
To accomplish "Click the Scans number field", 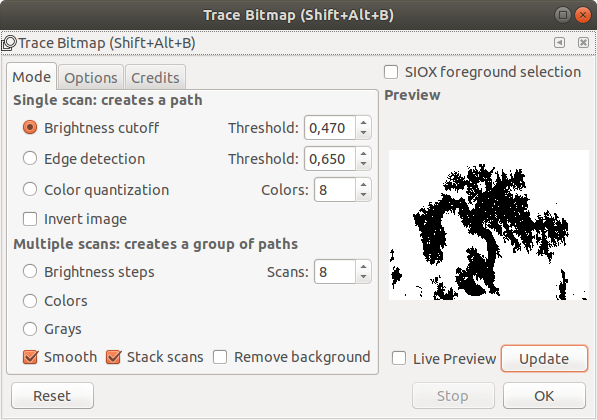I will tap(335, 271).
